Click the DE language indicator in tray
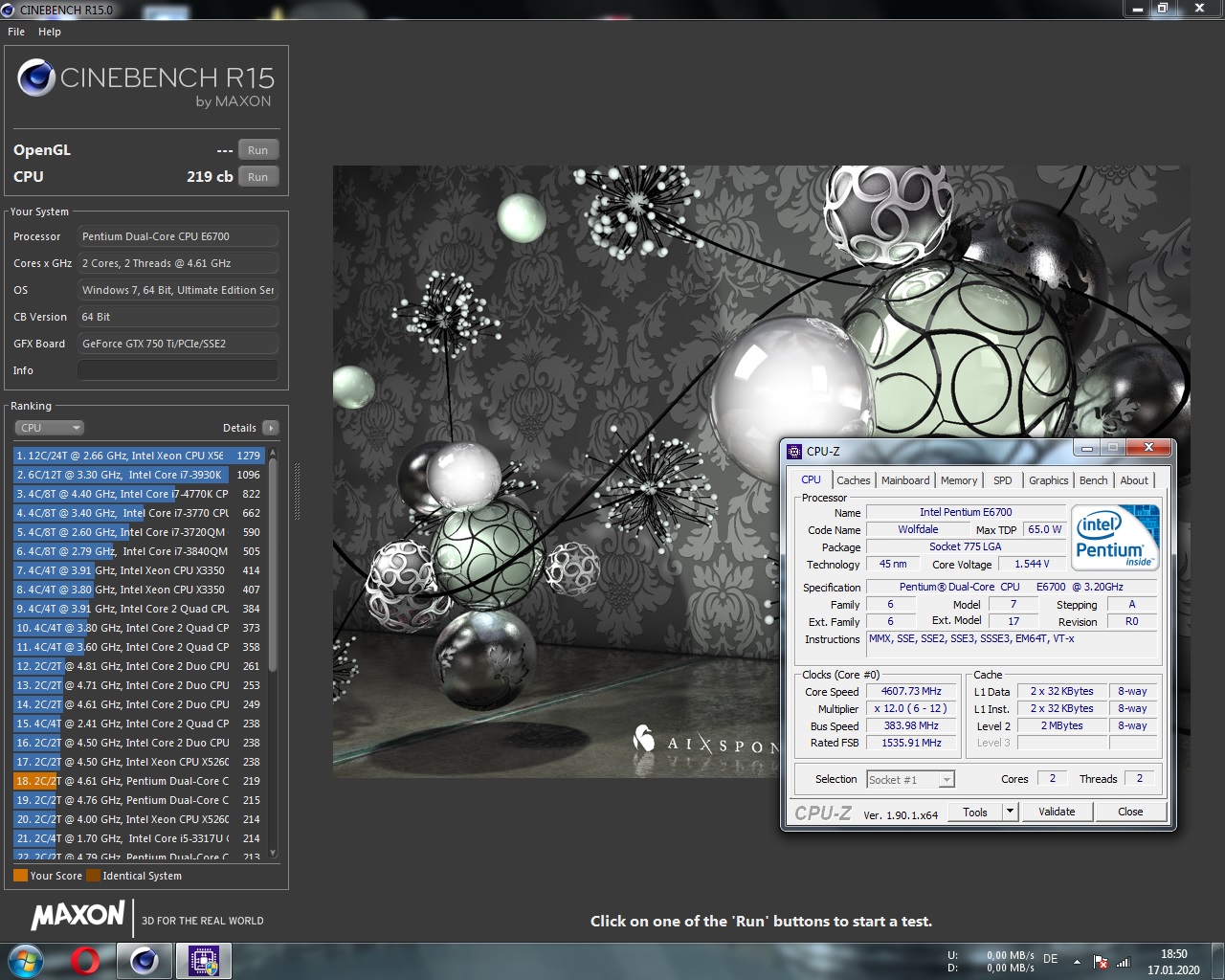This screenshot has width=1225, height=980. click(1050, 959)
